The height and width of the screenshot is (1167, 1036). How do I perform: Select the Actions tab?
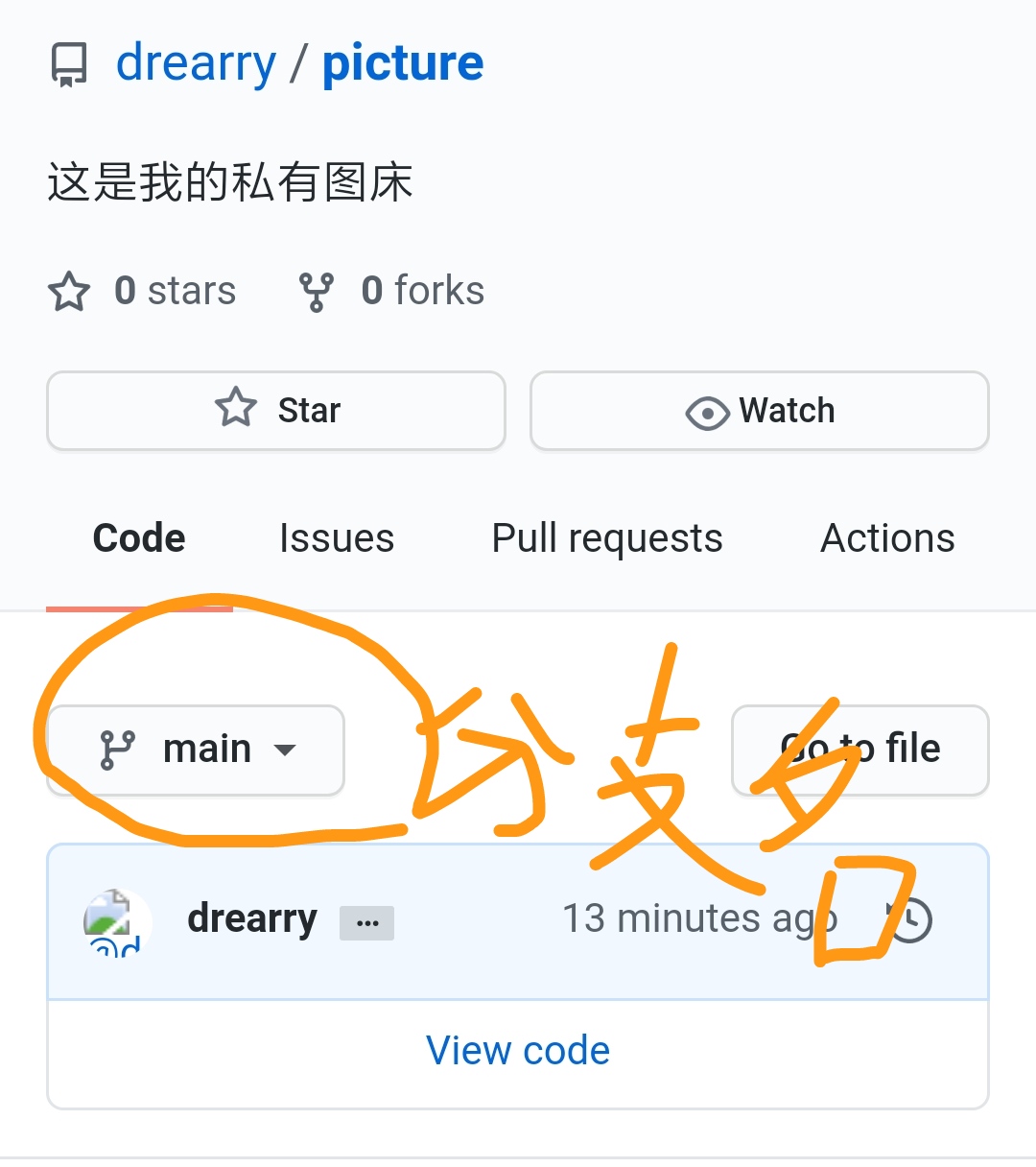[x=888, y=538]
